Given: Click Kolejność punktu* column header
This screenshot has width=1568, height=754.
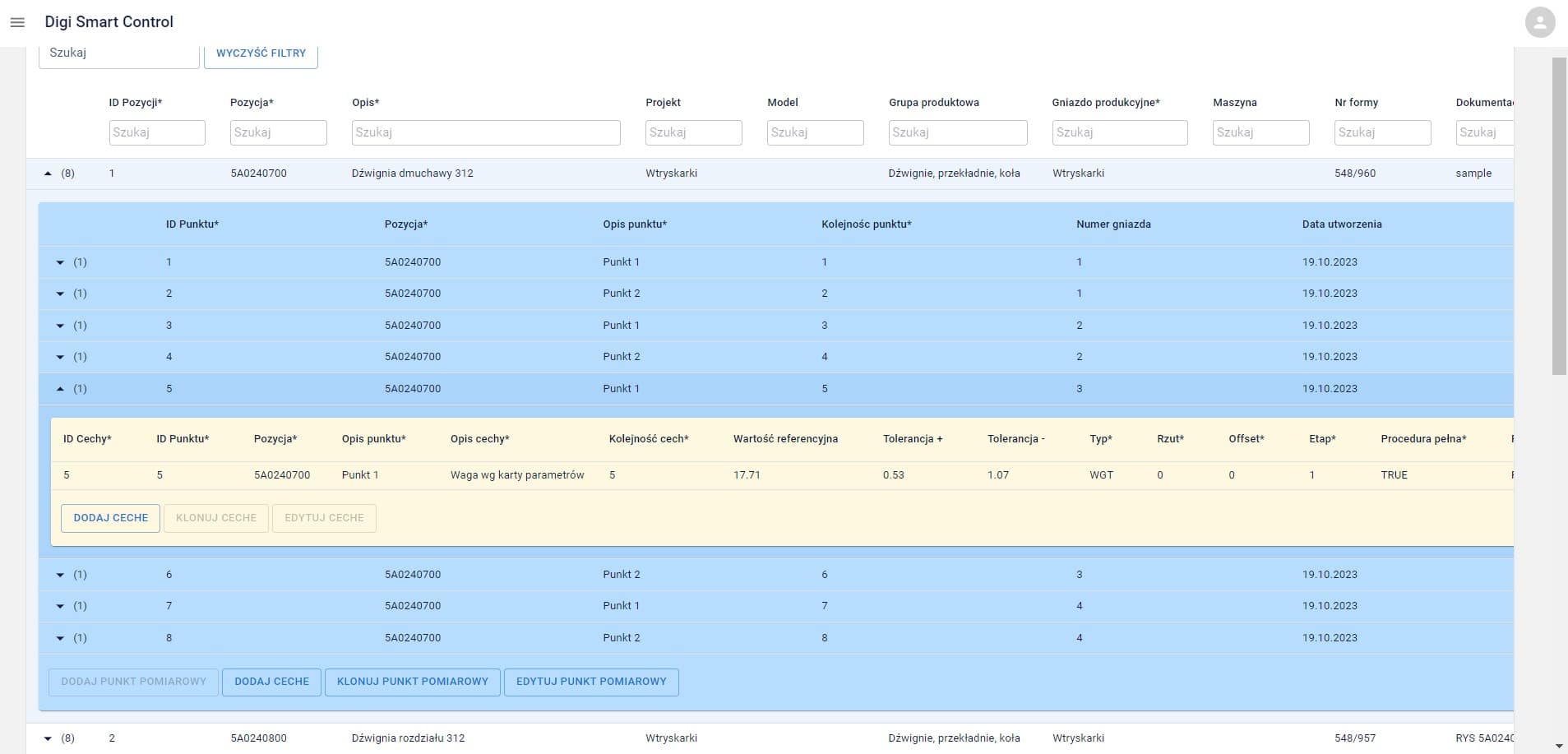Looking at the screenshot, I should click(x=867, y=224).
